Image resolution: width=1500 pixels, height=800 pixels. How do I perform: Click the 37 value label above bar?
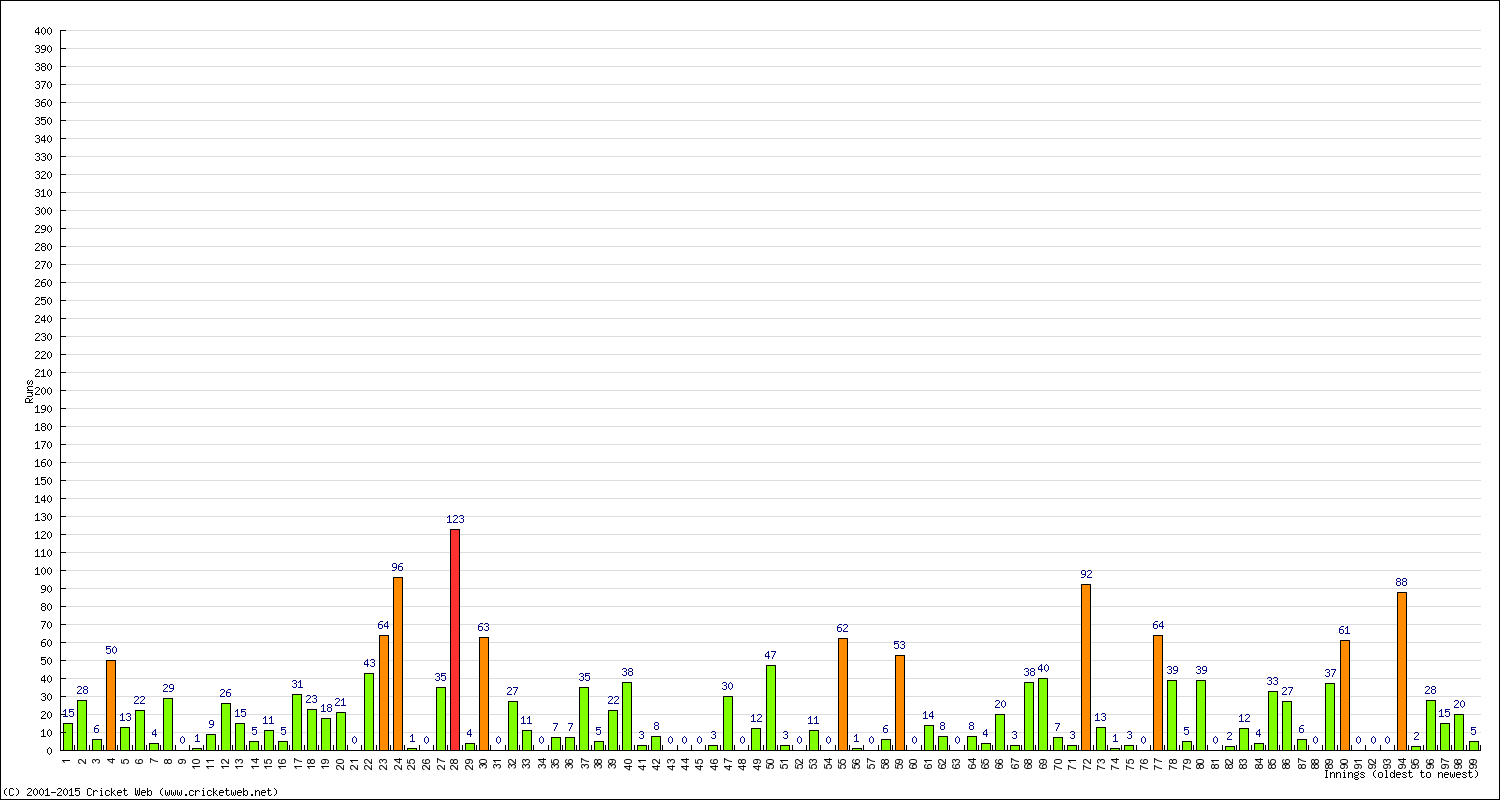click(1330, 673)
